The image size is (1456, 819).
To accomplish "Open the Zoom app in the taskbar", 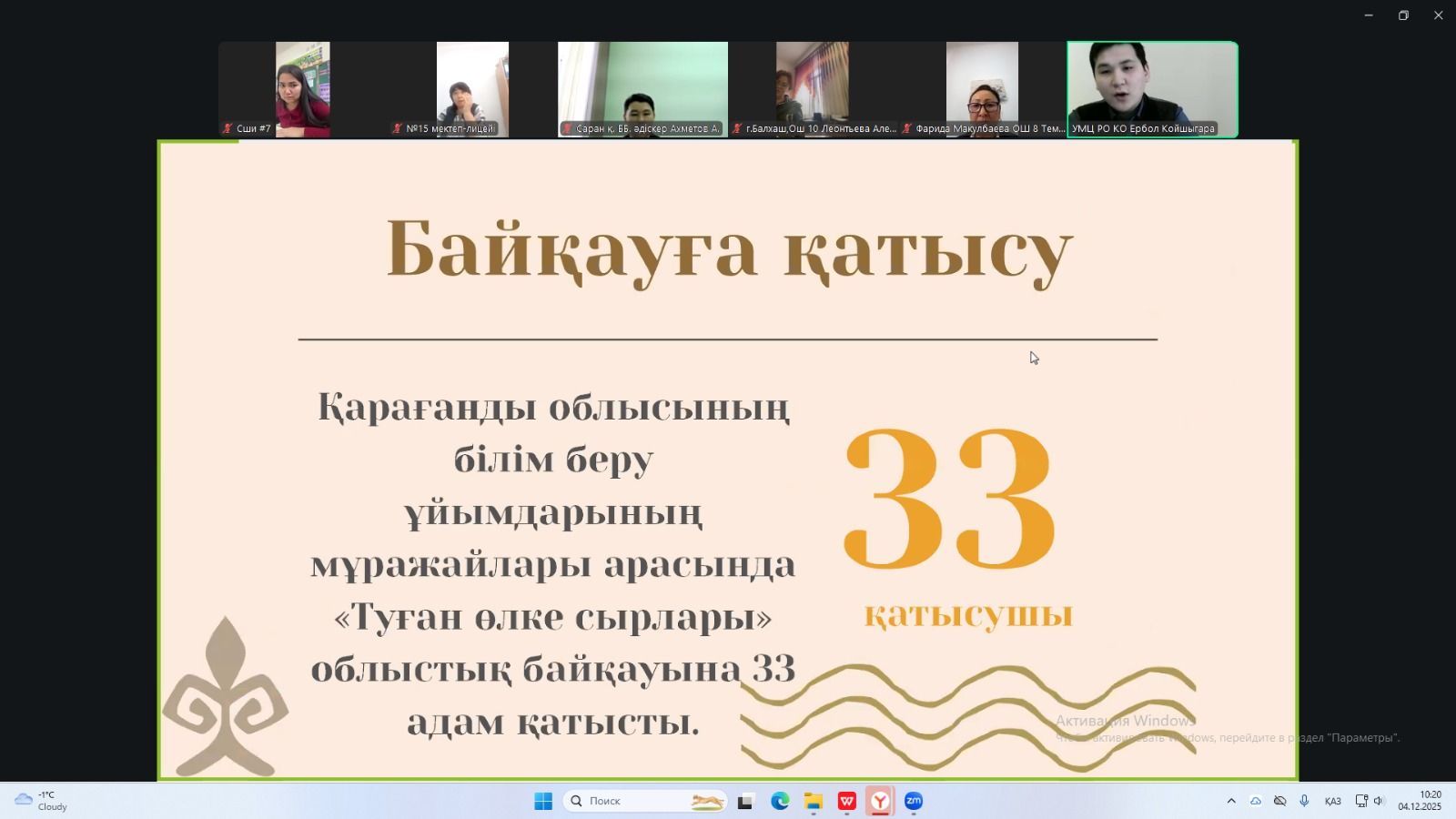I will [914, 801].
